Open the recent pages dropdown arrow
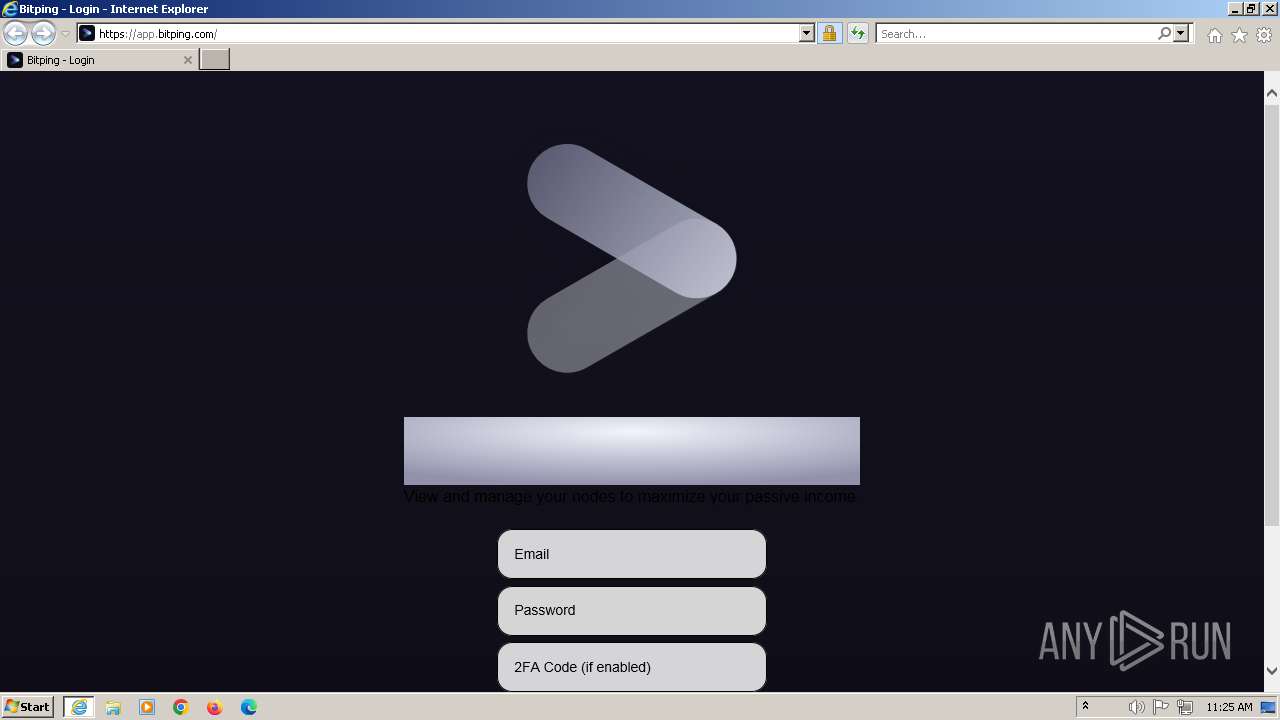The height and width of the screenshot is (720, 1280). point(65,33)
